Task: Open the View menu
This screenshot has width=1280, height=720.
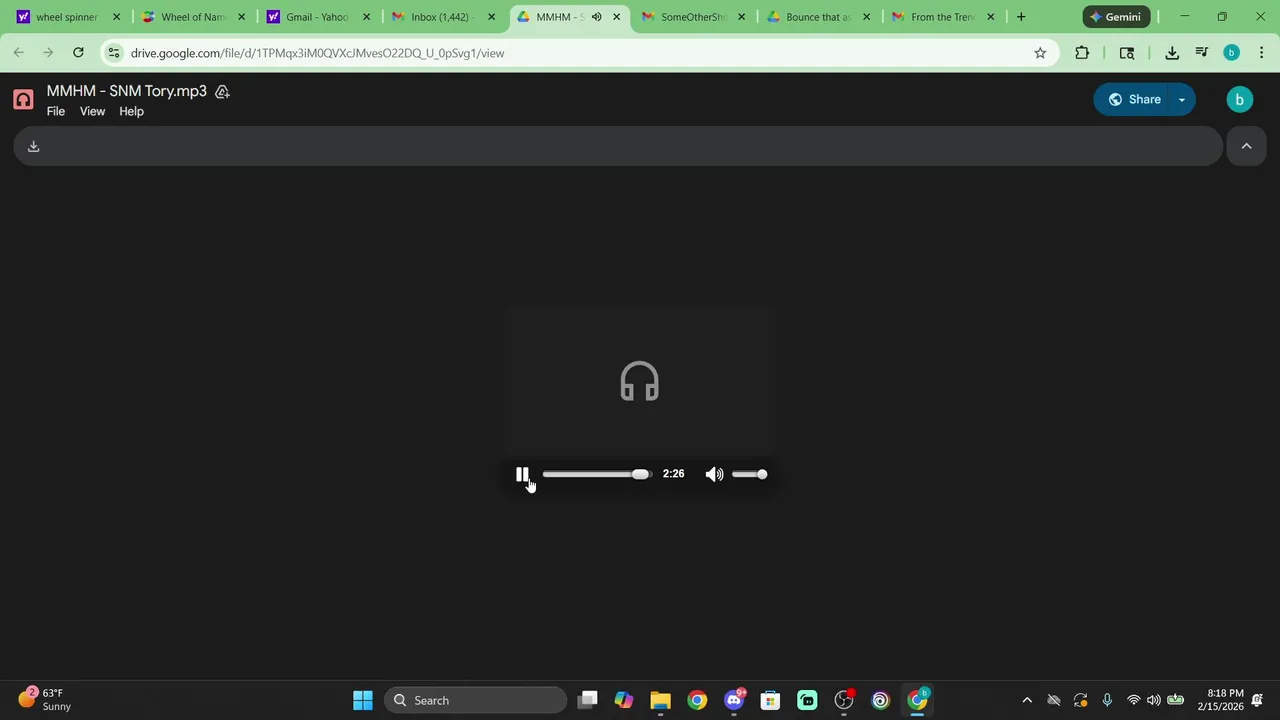Action: point(92,111)
